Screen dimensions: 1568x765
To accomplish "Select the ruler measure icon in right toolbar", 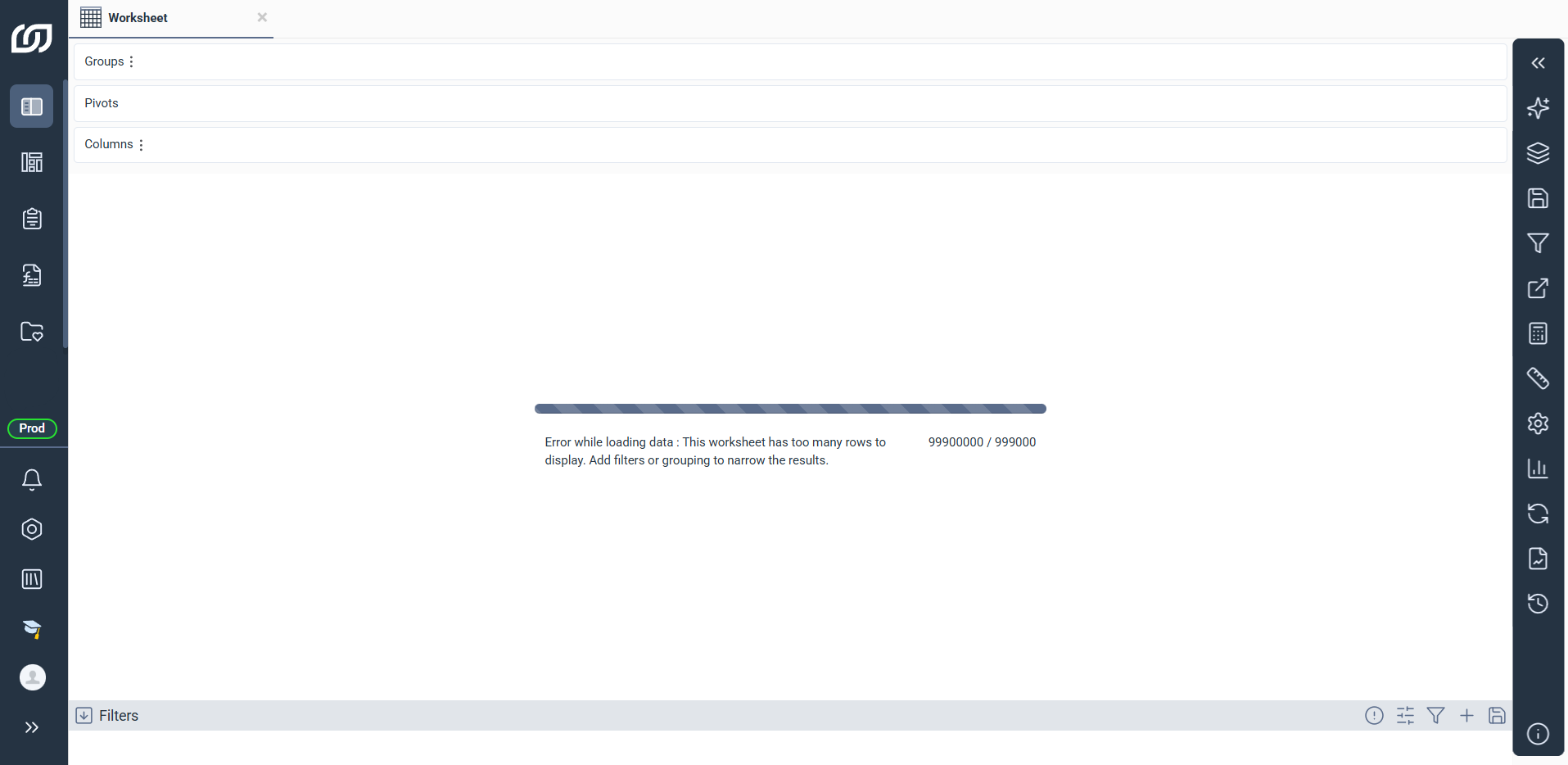I will 1539,378.
